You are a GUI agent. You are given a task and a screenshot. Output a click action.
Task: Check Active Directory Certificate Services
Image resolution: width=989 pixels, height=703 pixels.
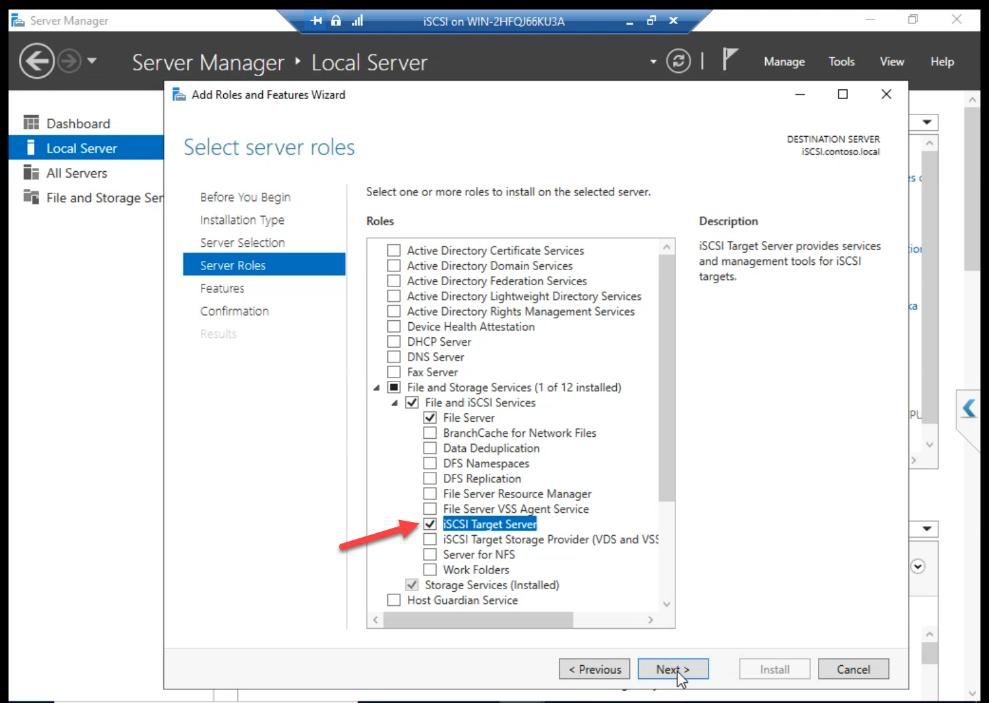(394, 250)
